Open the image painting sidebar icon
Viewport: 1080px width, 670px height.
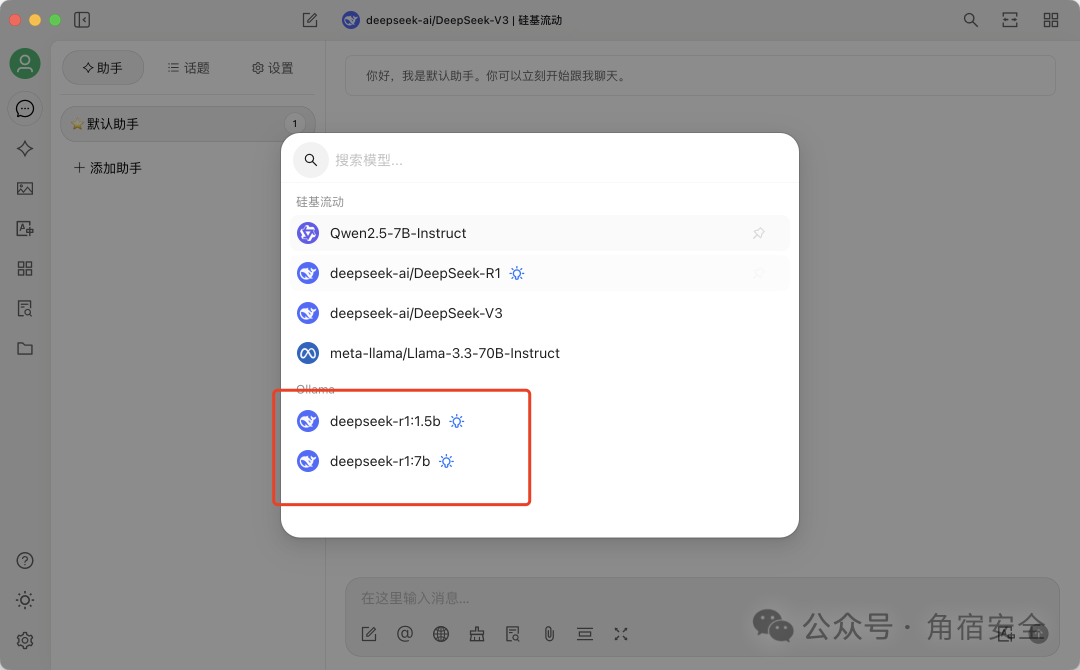click(25, 189)
